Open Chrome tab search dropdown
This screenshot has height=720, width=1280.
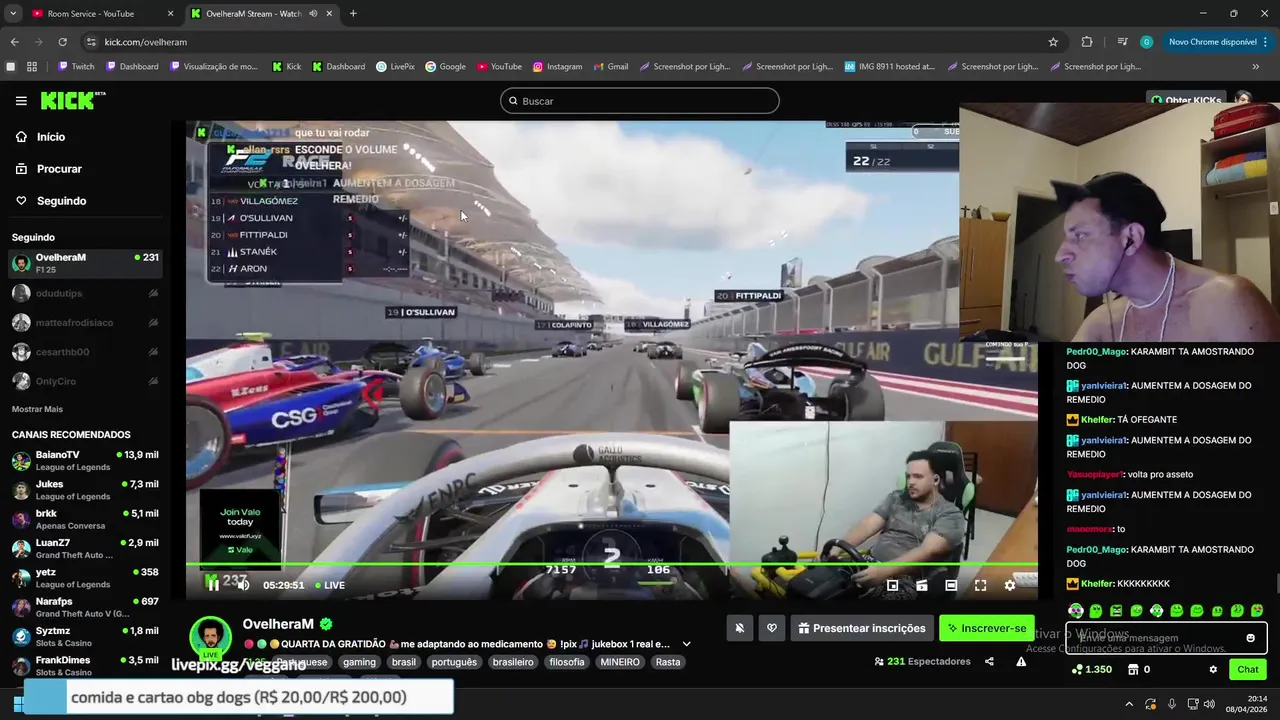pos(13,14)
